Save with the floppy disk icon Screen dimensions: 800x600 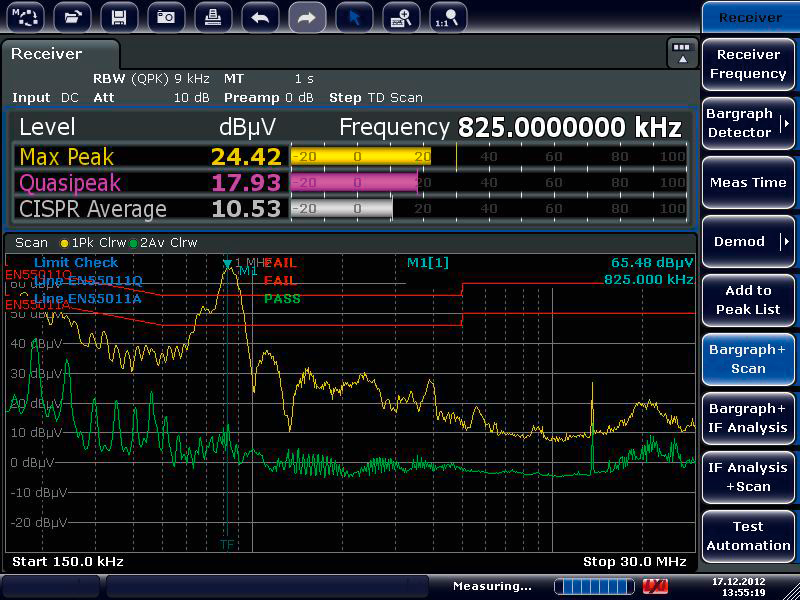point(119,17)
